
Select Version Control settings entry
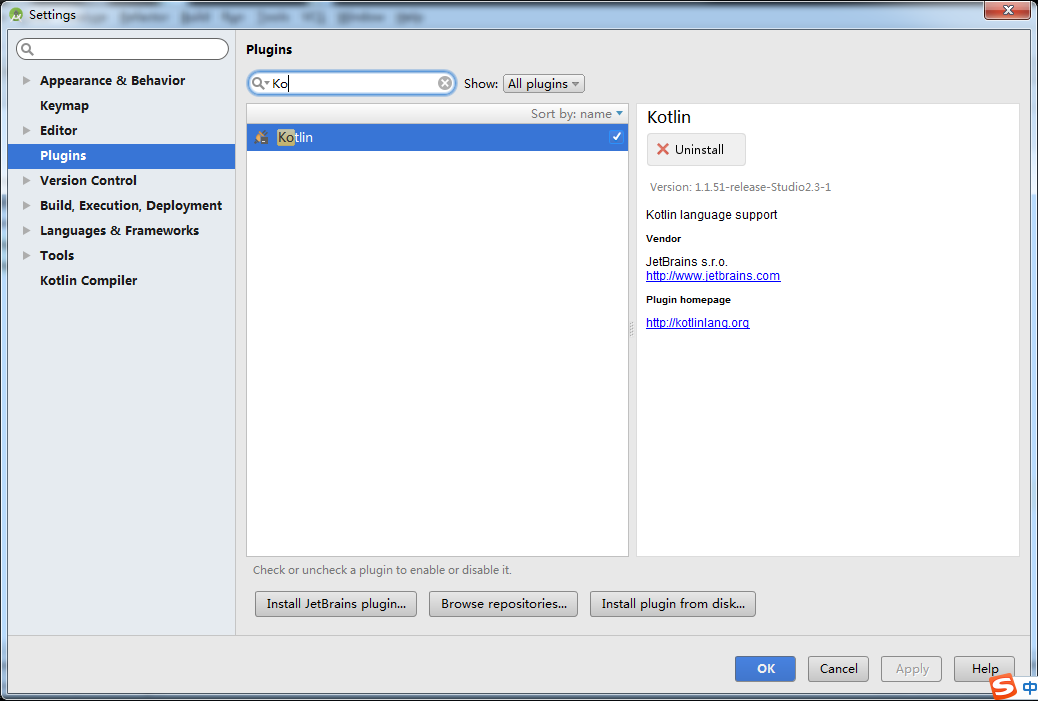[88, 181]
